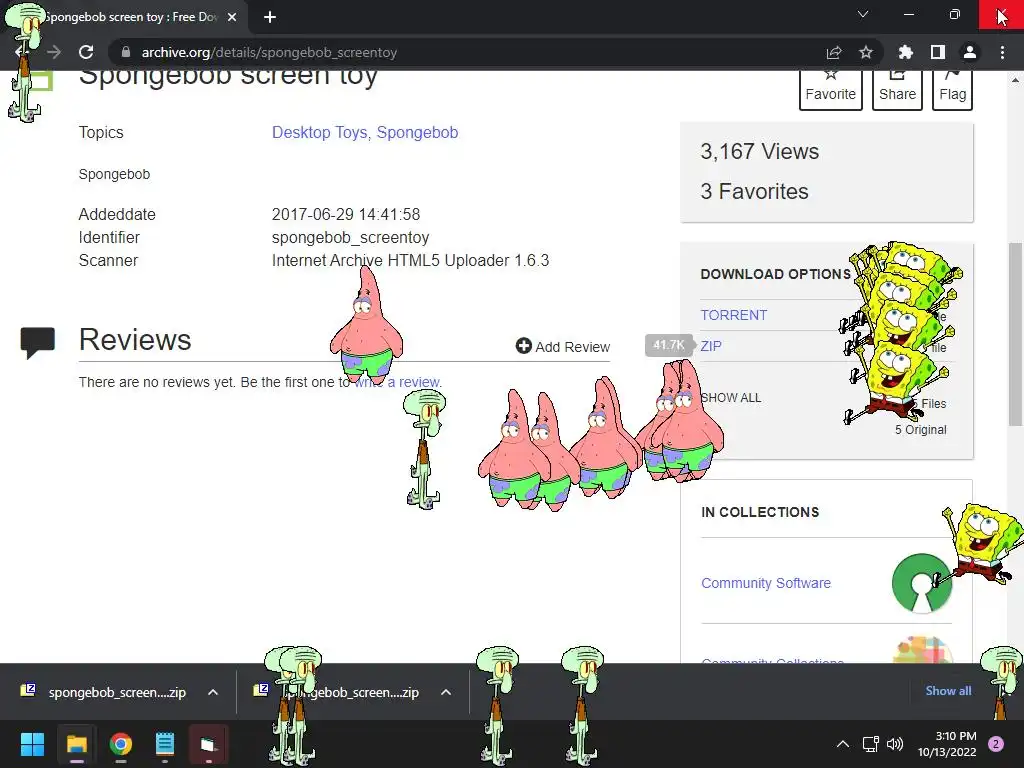Open the volume tray icon
The width and height of the screenshot is (1024, 768).
click(895, 744)
